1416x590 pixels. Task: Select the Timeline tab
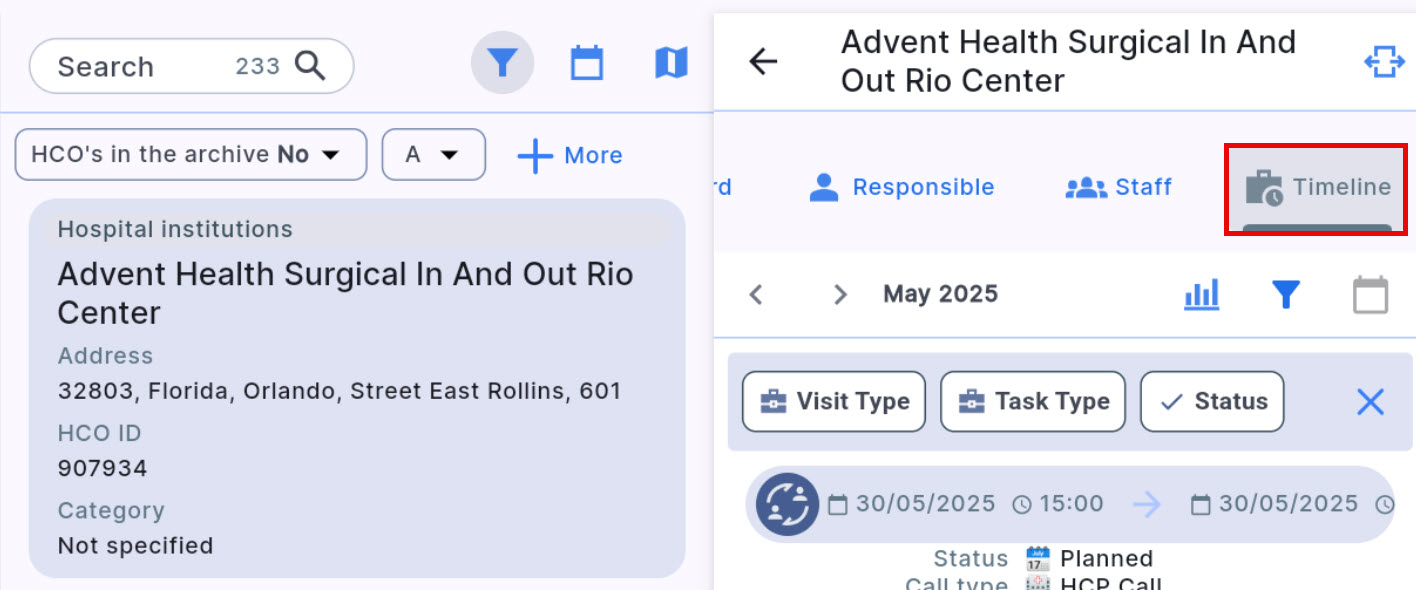coord(1317,188)
